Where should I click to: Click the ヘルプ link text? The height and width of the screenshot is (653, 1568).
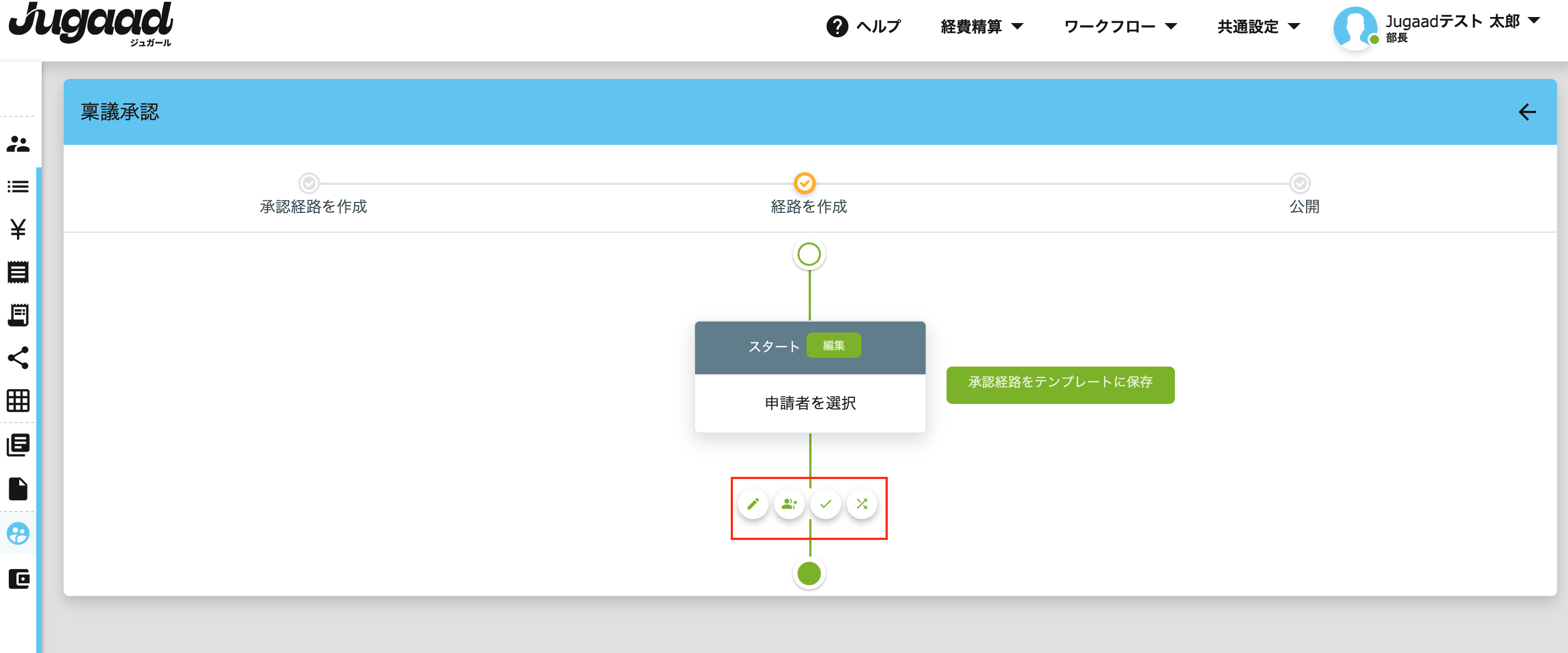[878, 26]
